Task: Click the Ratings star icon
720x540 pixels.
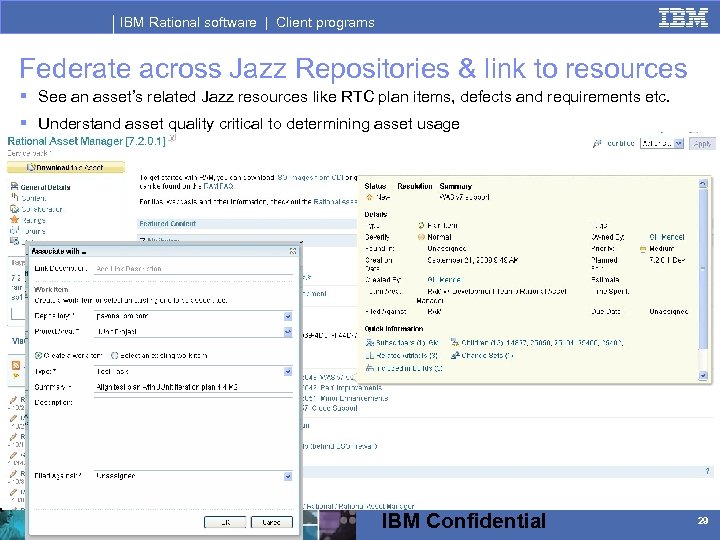Action: 14,219
